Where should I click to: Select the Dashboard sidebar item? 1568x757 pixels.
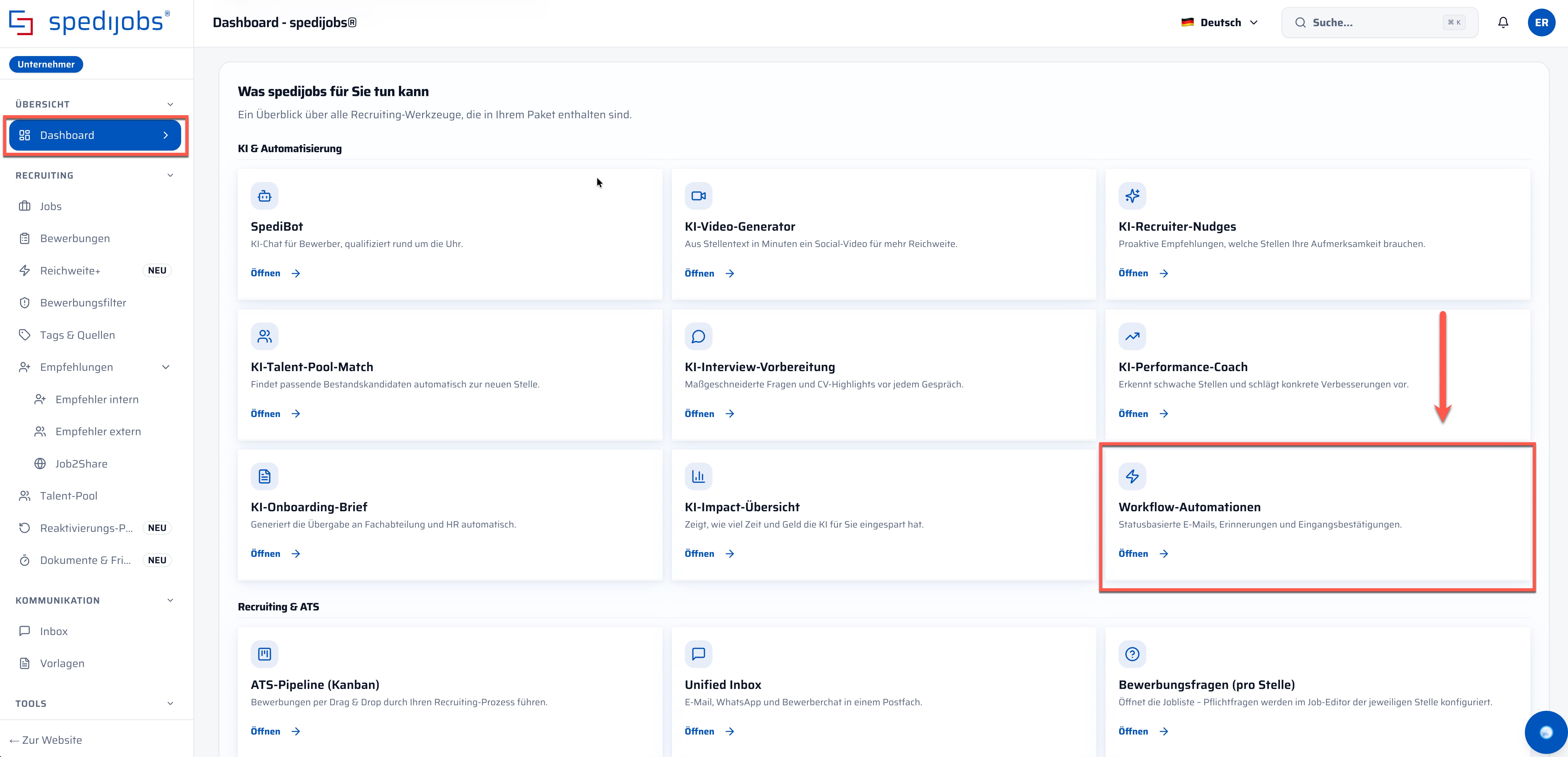pos(95,135)
